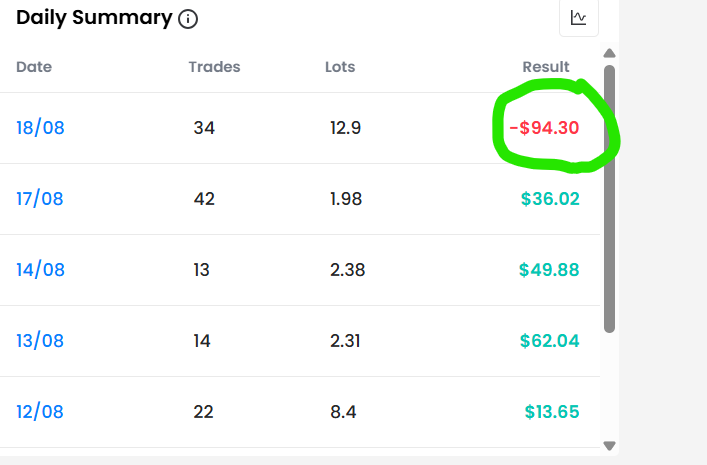707x465 pixels.
Task: Click the Date column header
Action: (34, 67)
